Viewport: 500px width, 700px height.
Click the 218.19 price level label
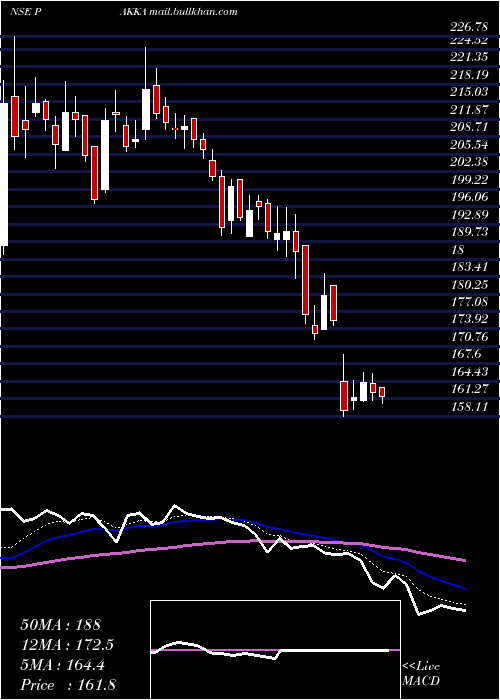469,75
